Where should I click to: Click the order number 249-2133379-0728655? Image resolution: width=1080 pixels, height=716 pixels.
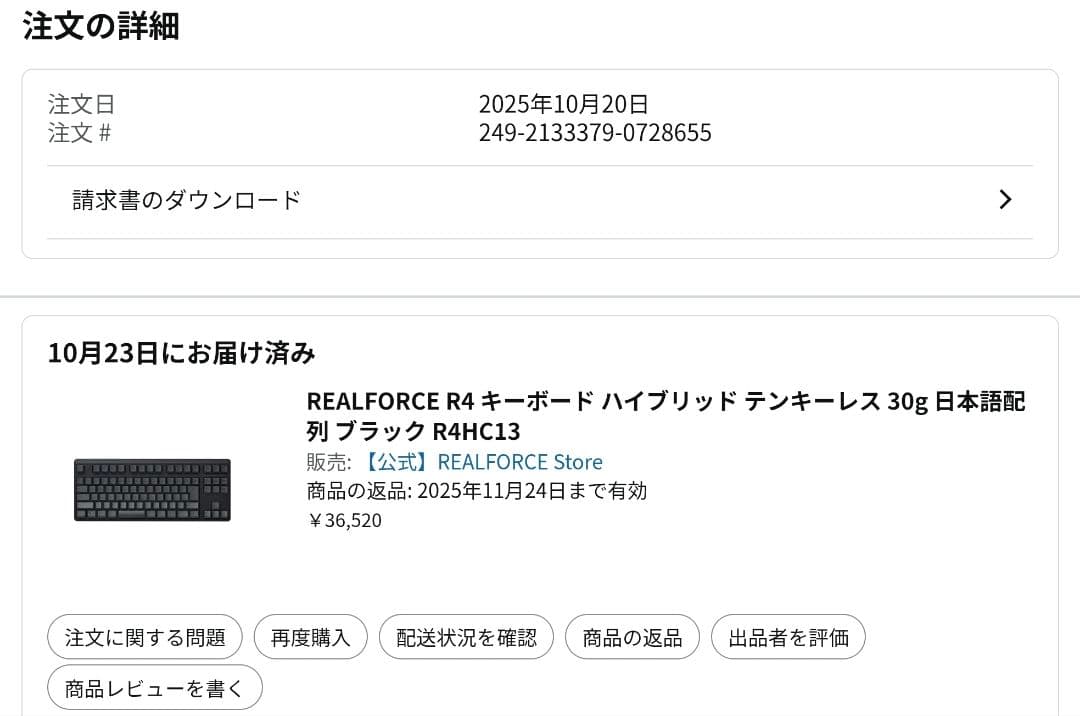(595, 133)
